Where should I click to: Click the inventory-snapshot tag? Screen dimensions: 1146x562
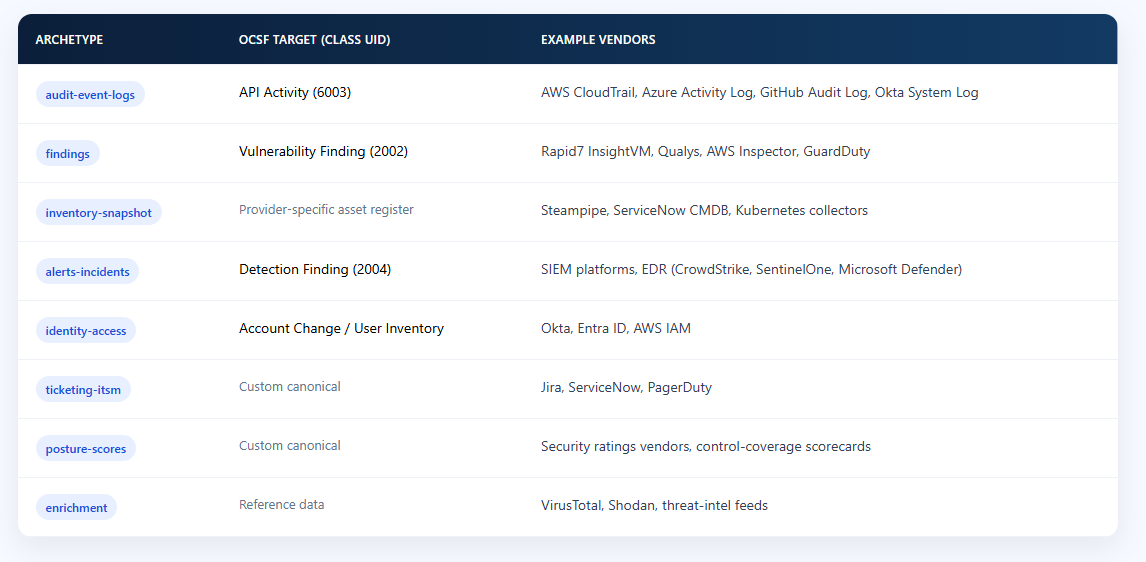tap(99, 213)
